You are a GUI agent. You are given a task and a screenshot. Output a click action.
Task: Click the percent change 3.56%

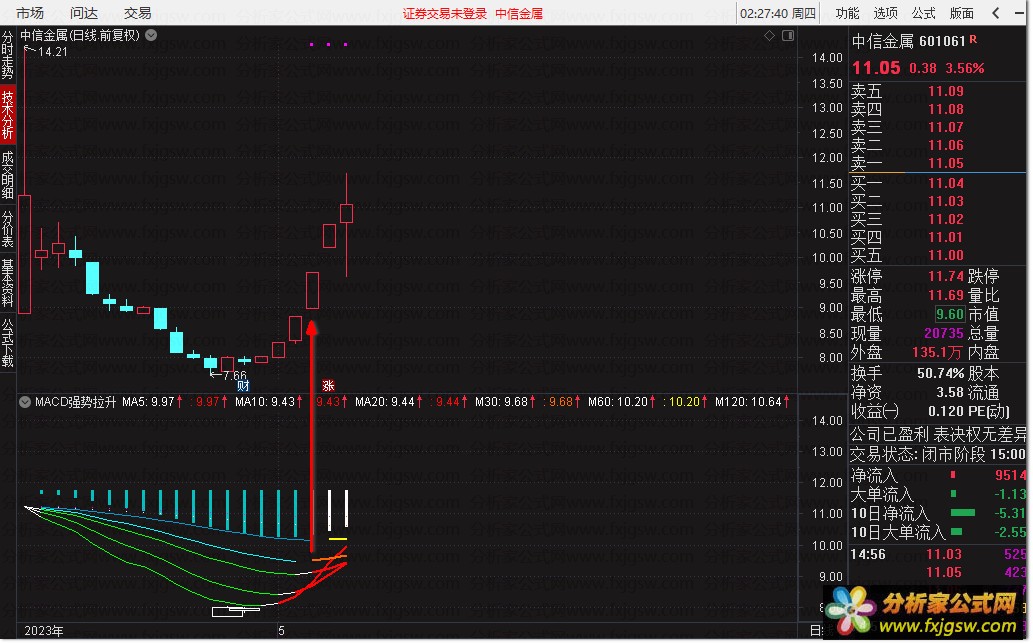pyautogui.click(x=964, y=69)
